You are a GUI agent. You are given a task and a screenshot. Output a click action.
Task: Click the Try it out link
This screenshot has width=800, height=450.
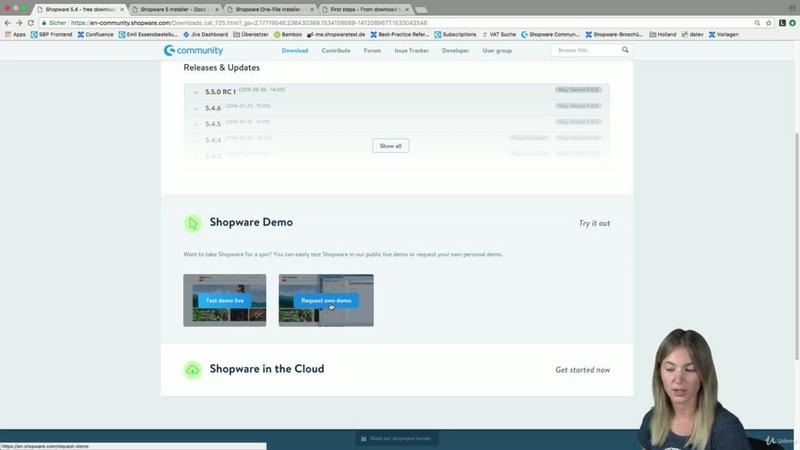594,223
